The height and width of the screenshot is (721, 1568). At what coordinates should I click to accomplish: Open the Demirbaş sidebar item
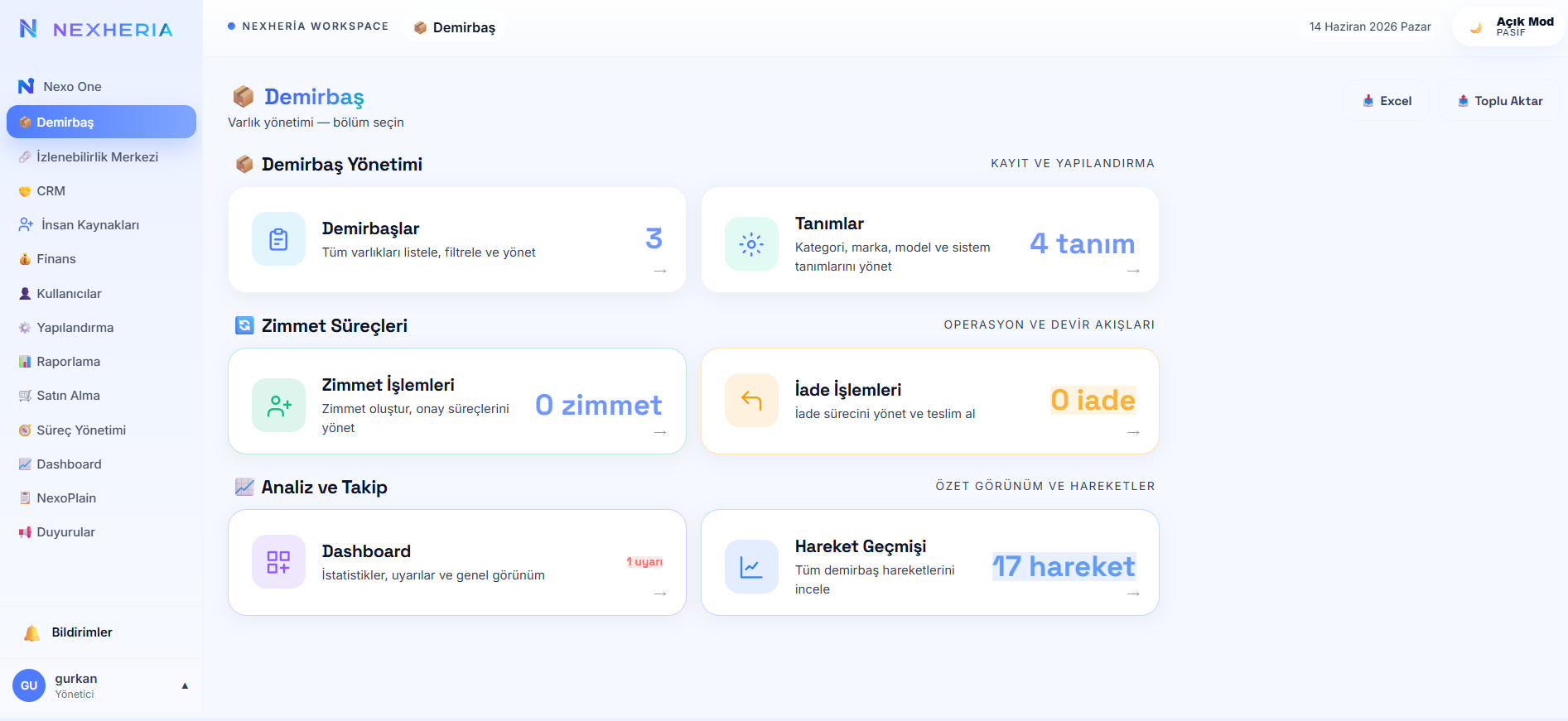101,122
